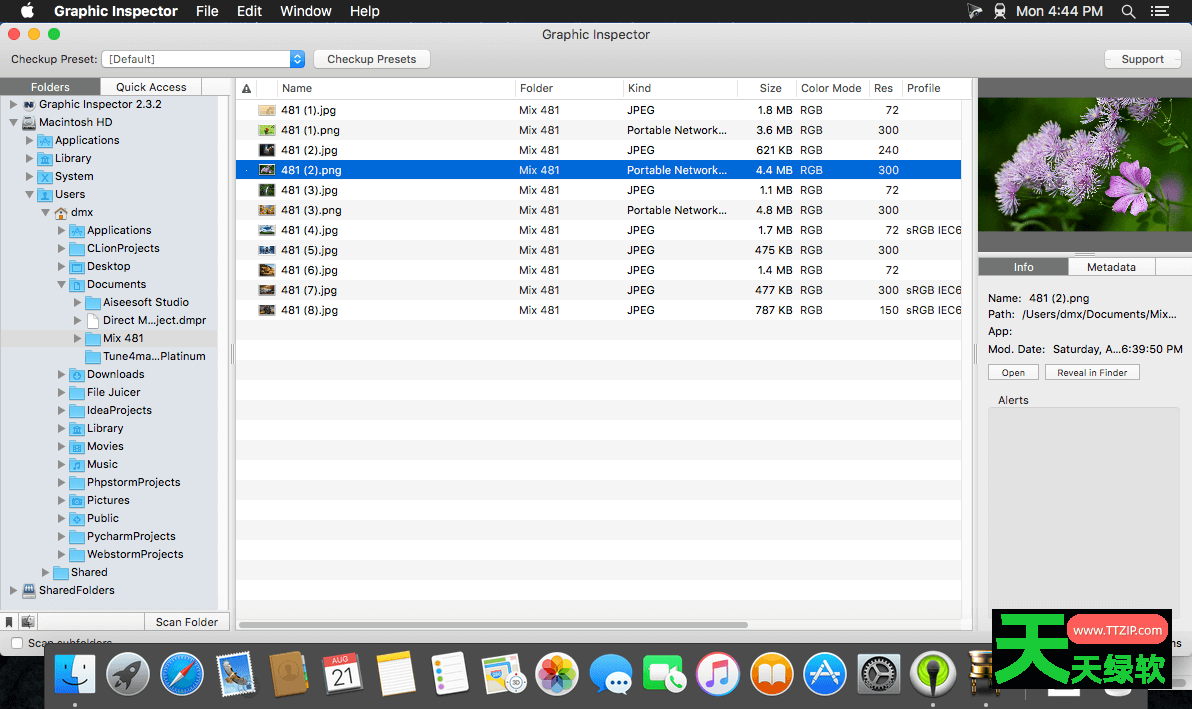Screen dimensions: 1192x709
Task: Open Spotlight search in the menu bar
Action: pyautogui.click(x=1128, y=11)
